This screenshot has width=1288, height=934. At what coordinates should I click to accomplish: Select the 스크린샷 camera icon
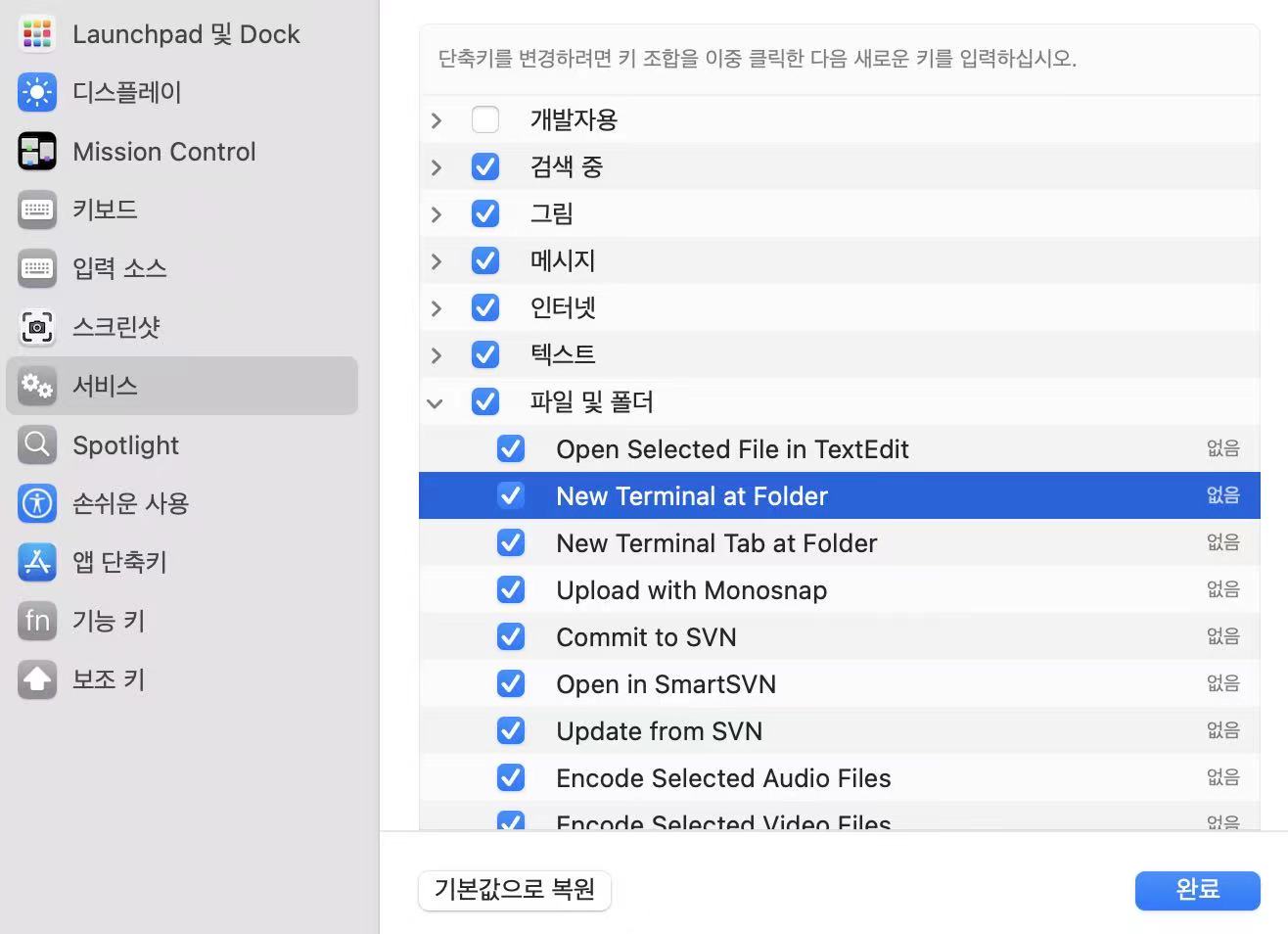[37, 327]
